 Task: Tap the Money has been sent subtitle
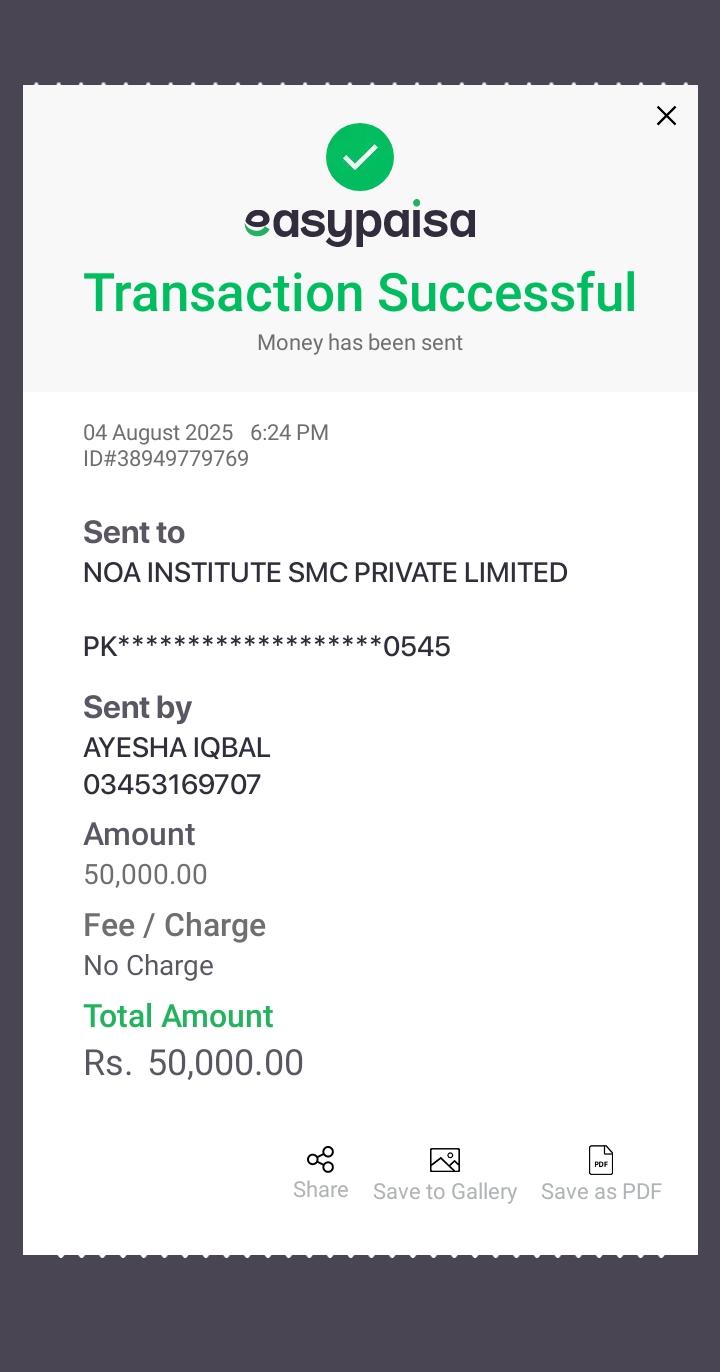coord(360,343)
